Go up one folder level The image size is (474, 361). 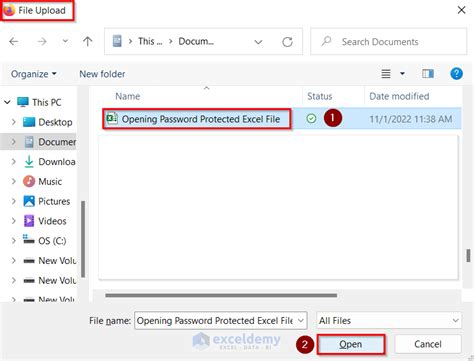88,41
